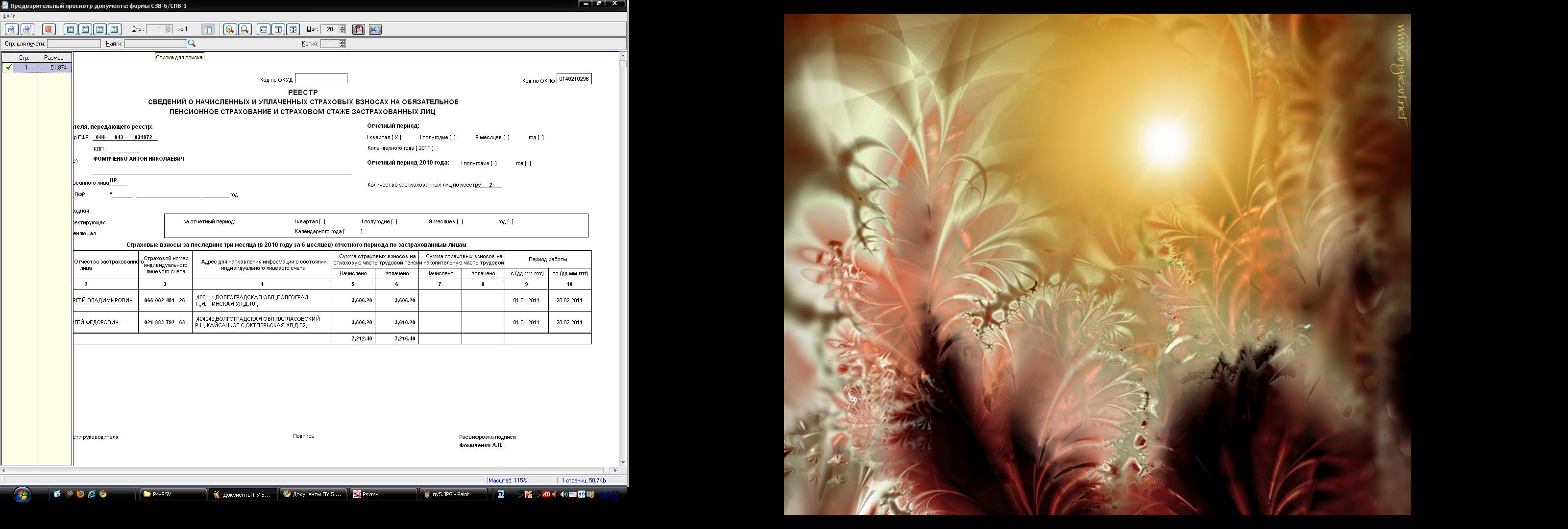Switch to ny5.JPG - Paint taskbar item
This screenshot has width=1568, height=529.
pos(453,494)
